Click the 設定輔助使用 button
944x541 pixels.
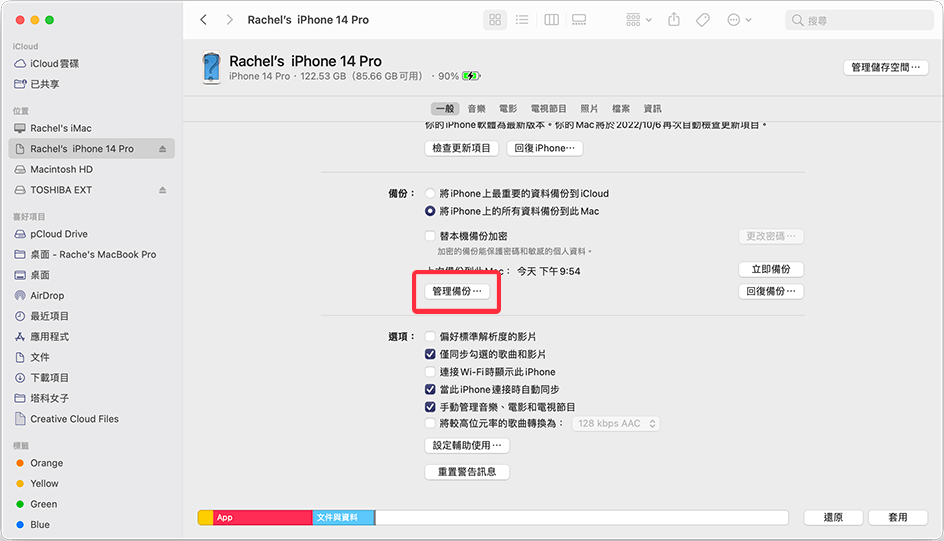(467, 445)
